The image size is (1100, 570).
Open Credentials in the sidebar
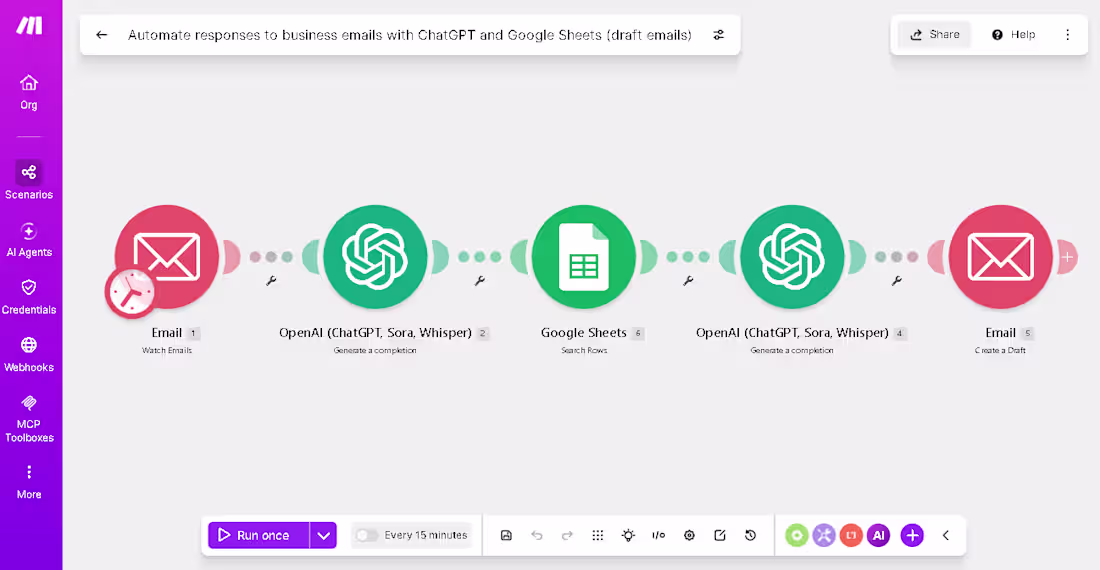click(29, 297)
